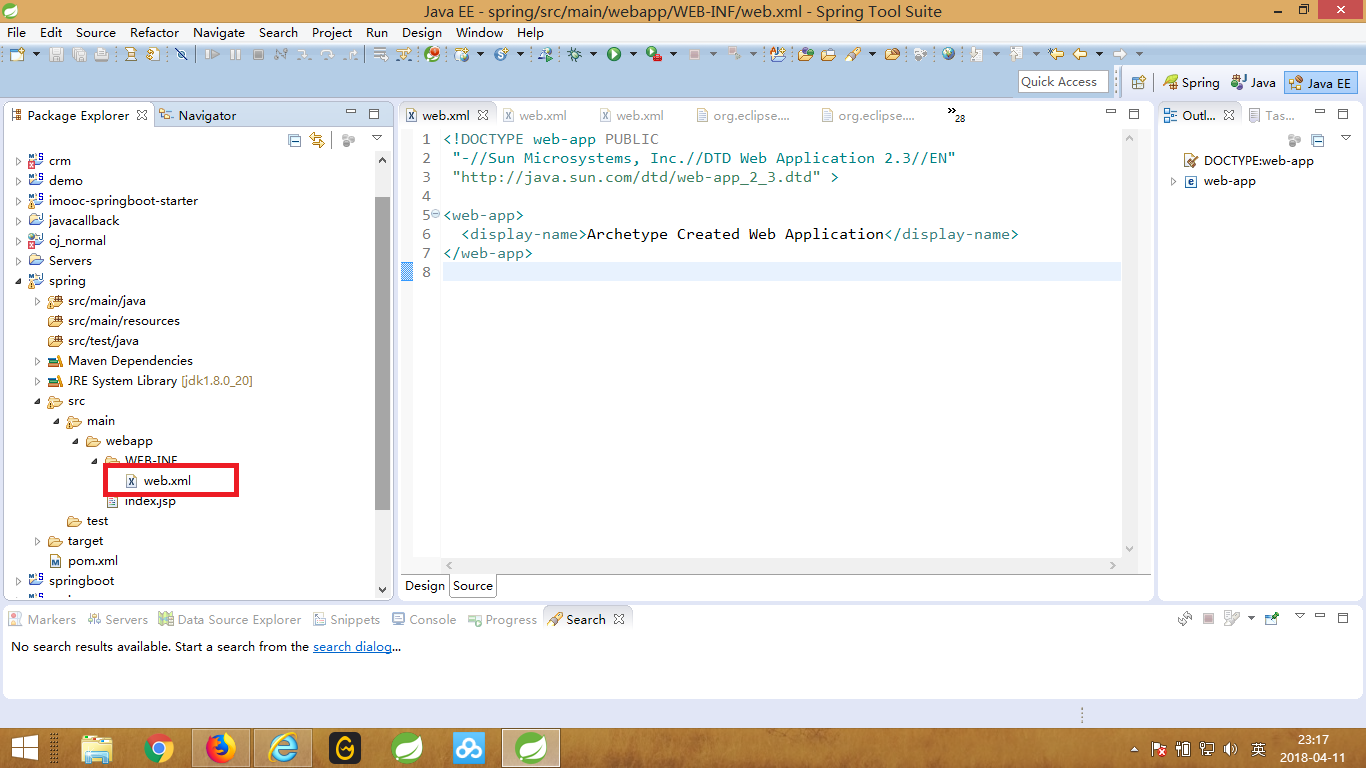
Task: Click the green Run button icon
Action: pos(613,54)
